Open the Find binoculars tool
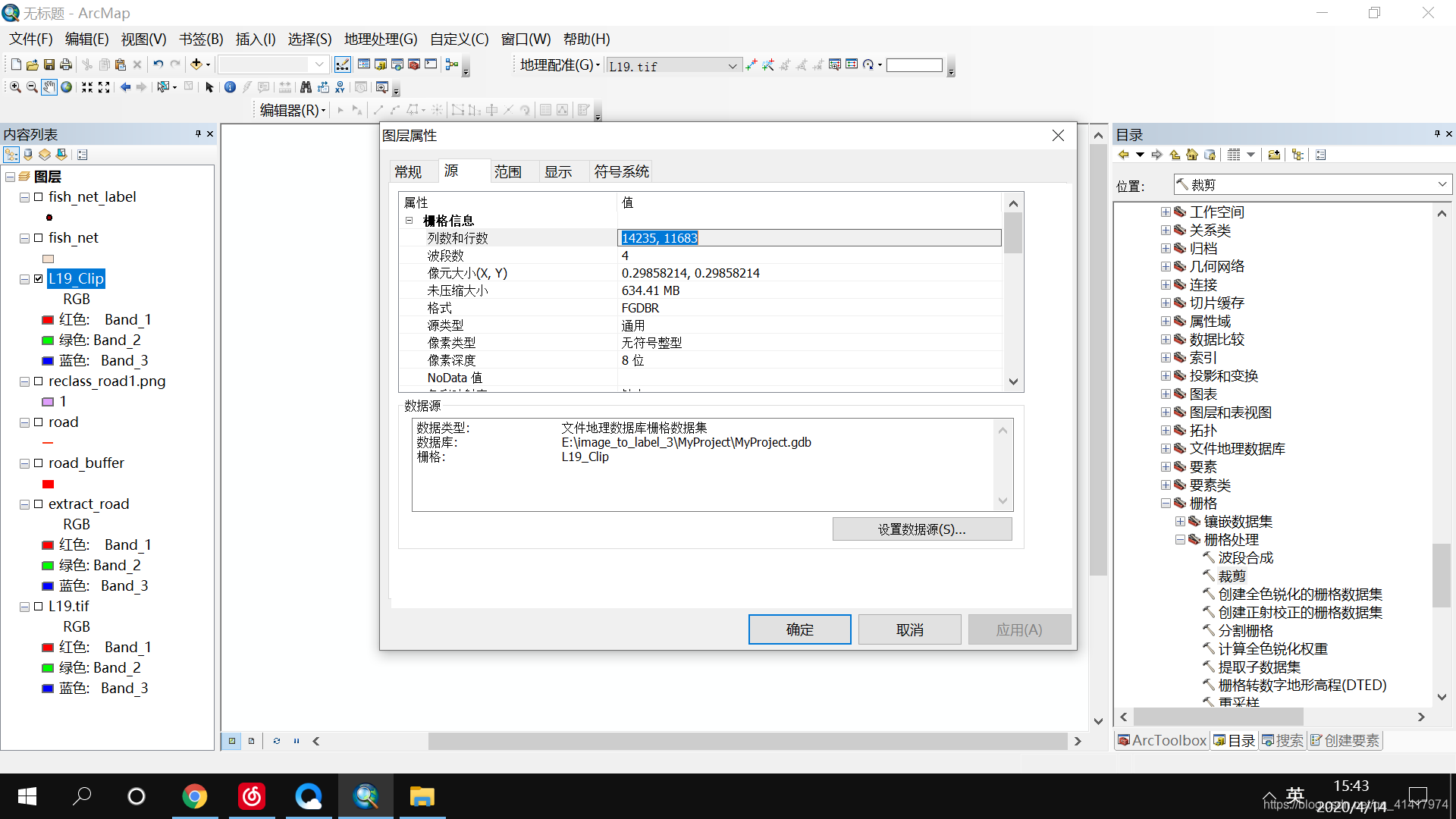The width and height of the screenshot is (1456, 819). click(x=306, y=87)
